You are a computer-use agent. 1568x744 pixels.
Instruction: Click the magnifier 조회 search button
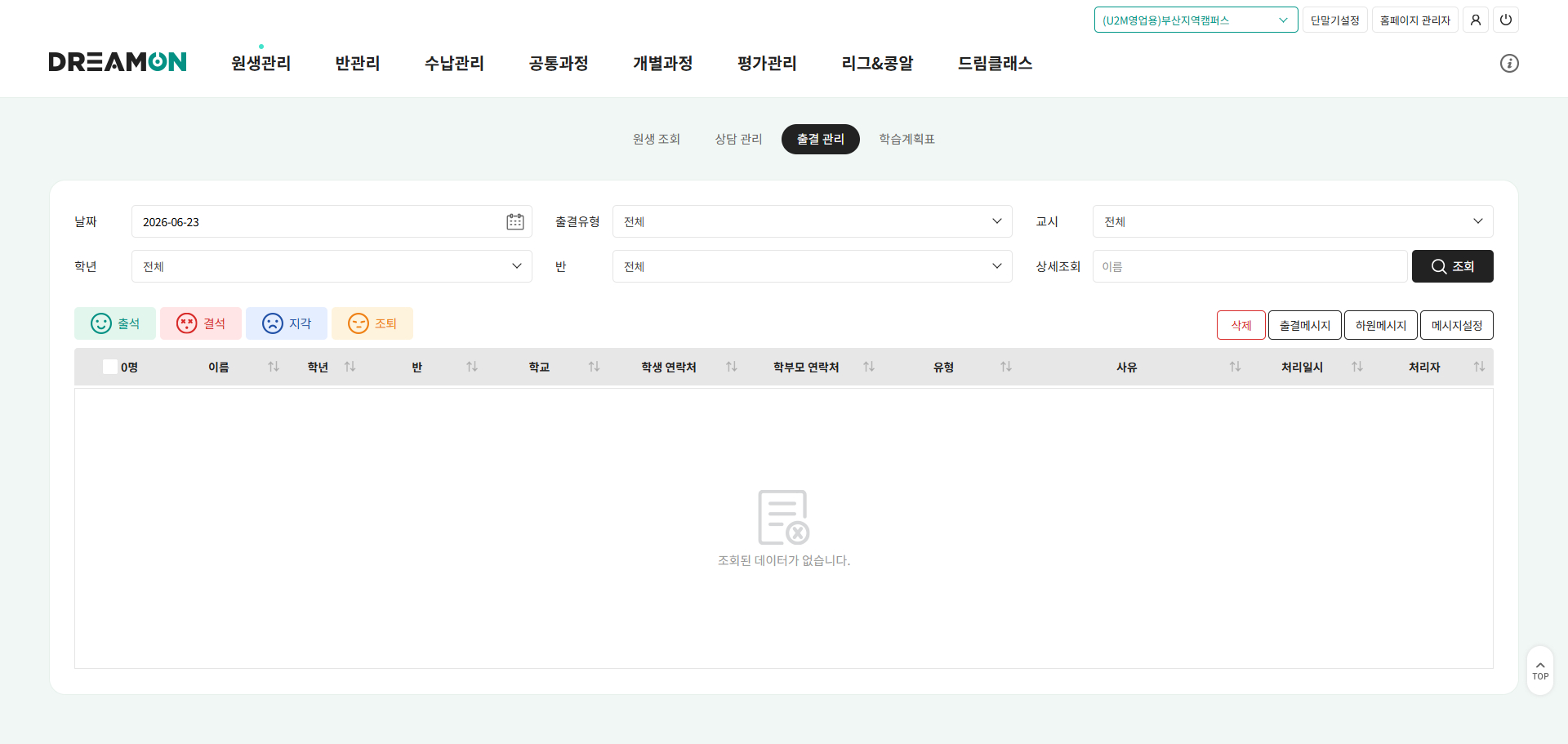[1452, 266]
